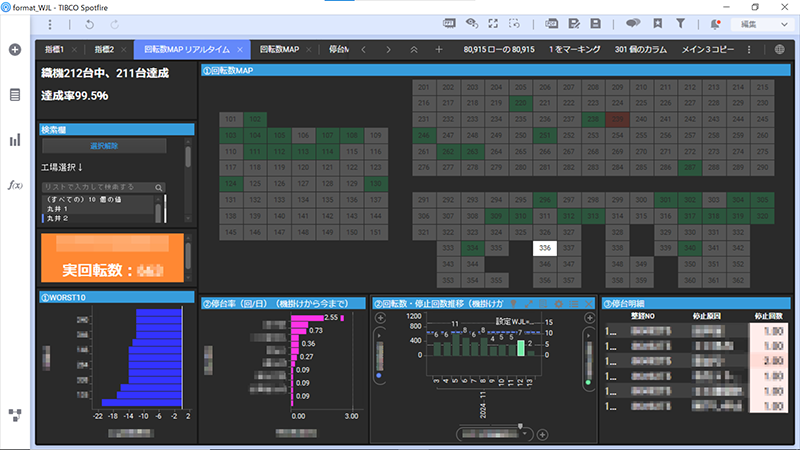This screenshot has height=450, width=800.
Task: Click the plus icon in left sidebar
Action: [x=15, y=49]
